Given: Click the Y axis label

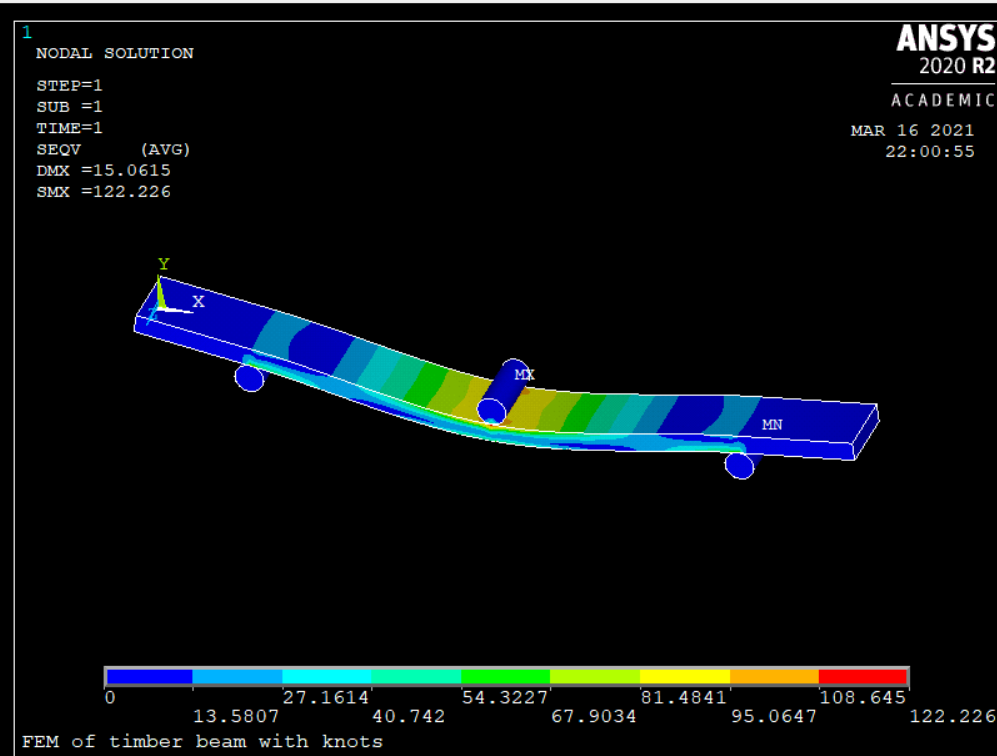Looking at the screenshot, I should (164, 264).
